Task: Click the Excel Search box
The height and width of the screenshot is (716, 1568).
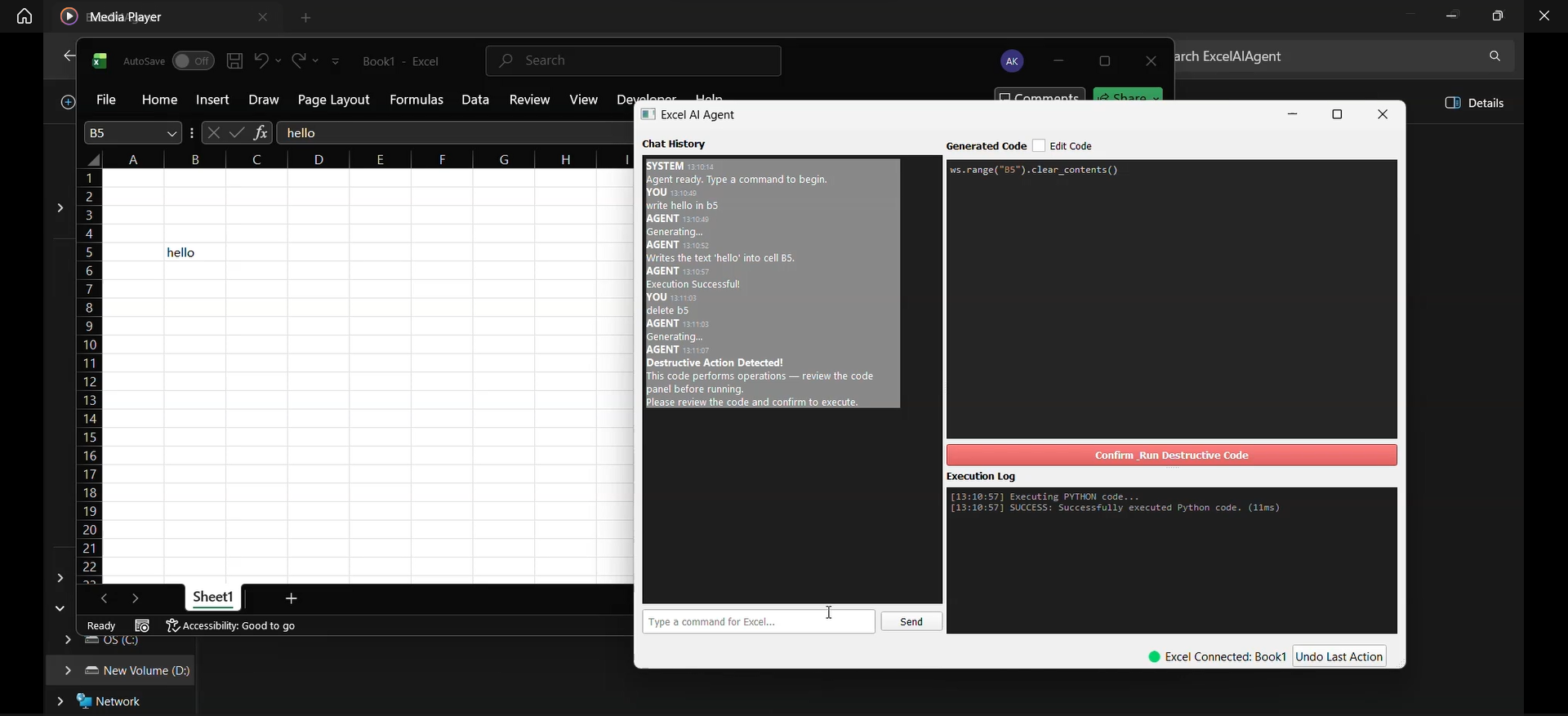Action: 633,60
